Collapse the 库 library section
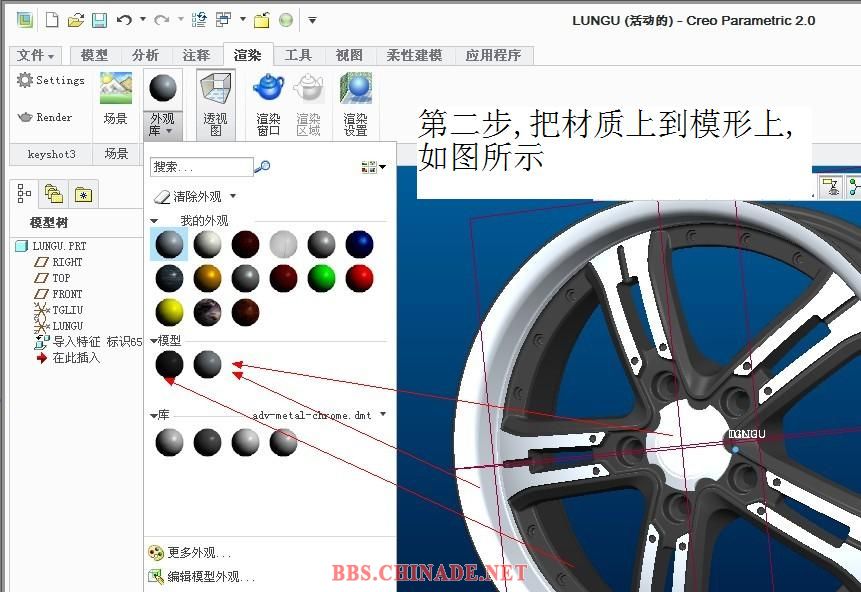 pos(154,416)
